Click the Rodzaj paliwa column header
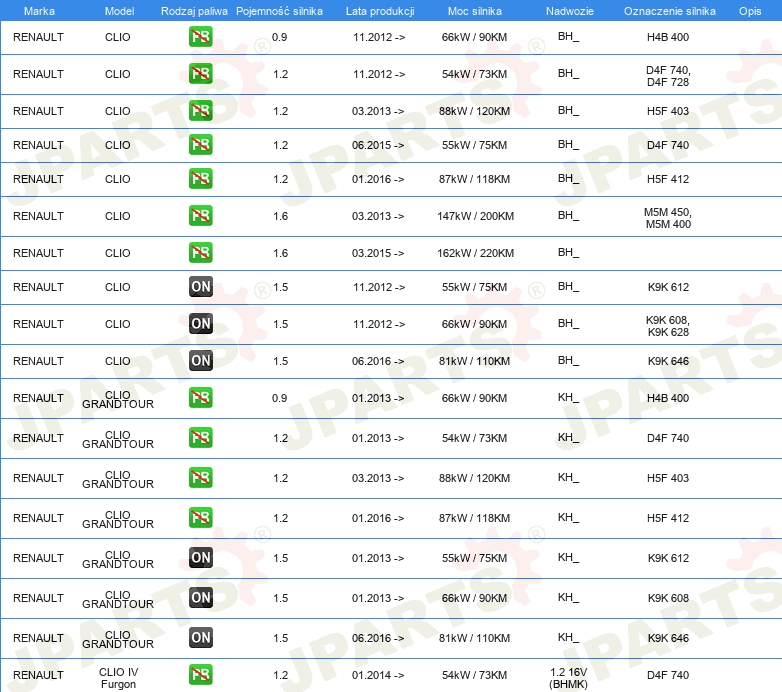 194,11
